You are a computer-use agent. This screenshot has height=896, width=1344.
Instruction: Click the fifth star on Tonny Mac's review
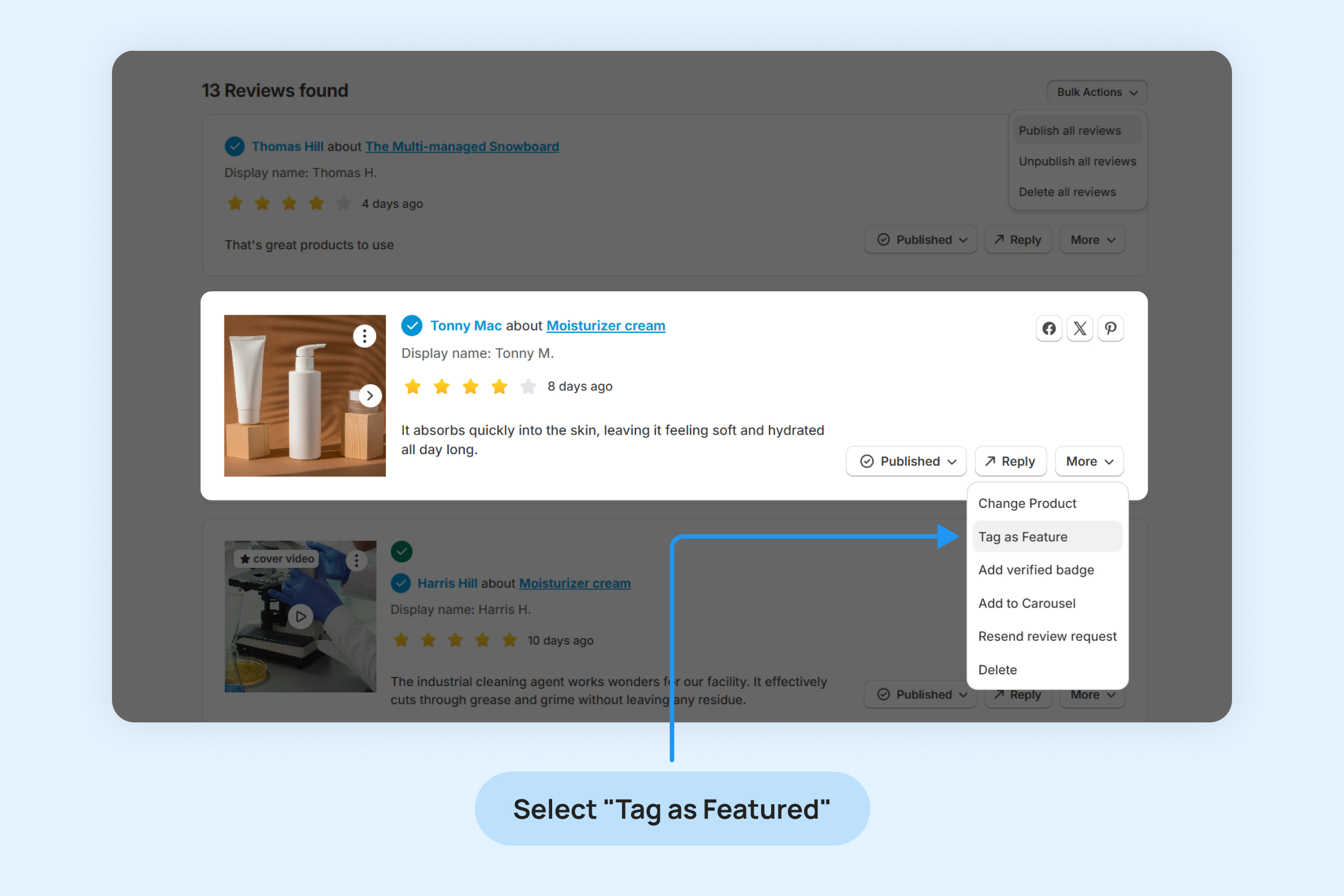point(528,387)
